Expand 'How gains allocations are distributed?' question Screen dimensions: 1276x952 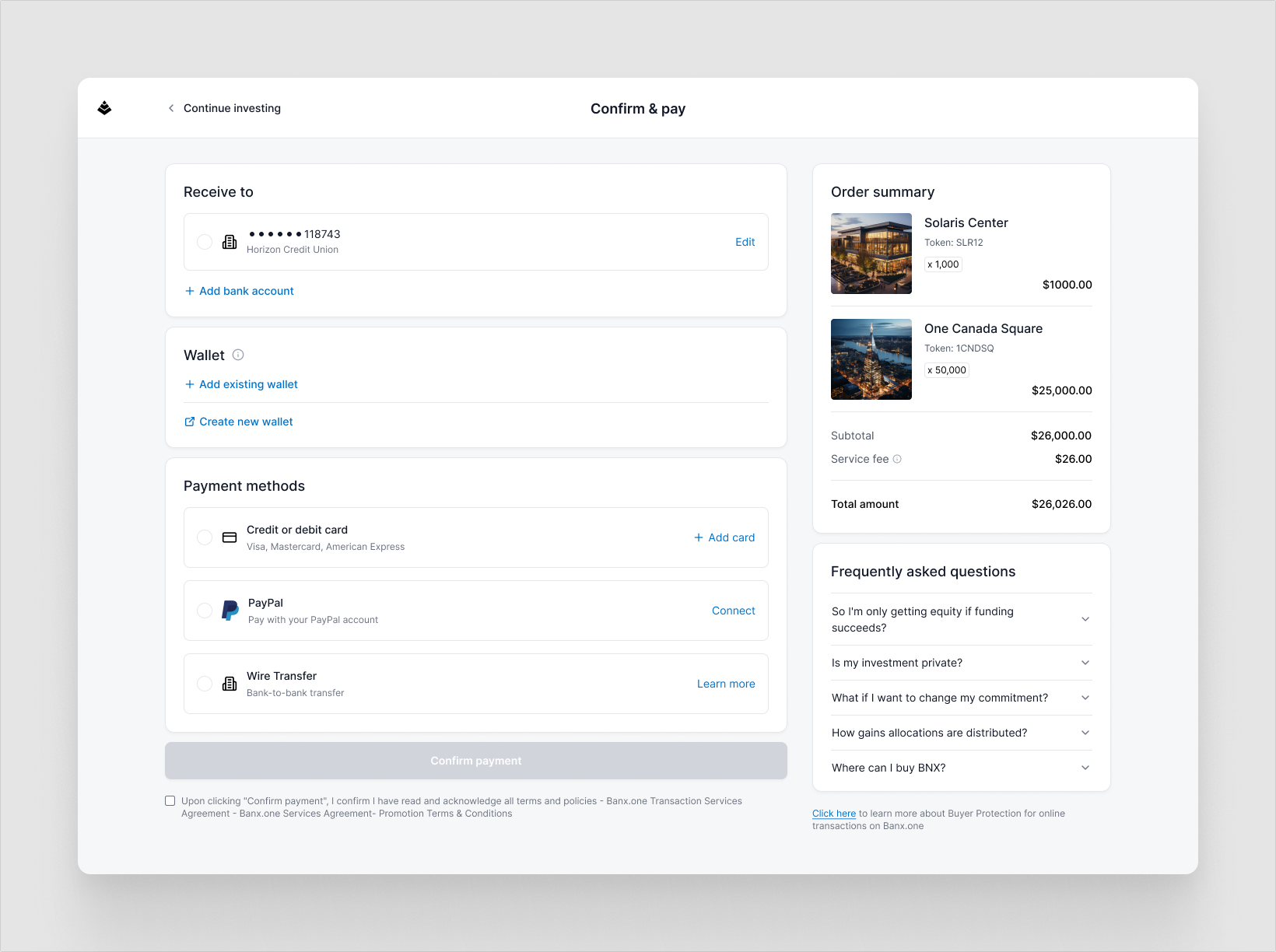[962, 733]
